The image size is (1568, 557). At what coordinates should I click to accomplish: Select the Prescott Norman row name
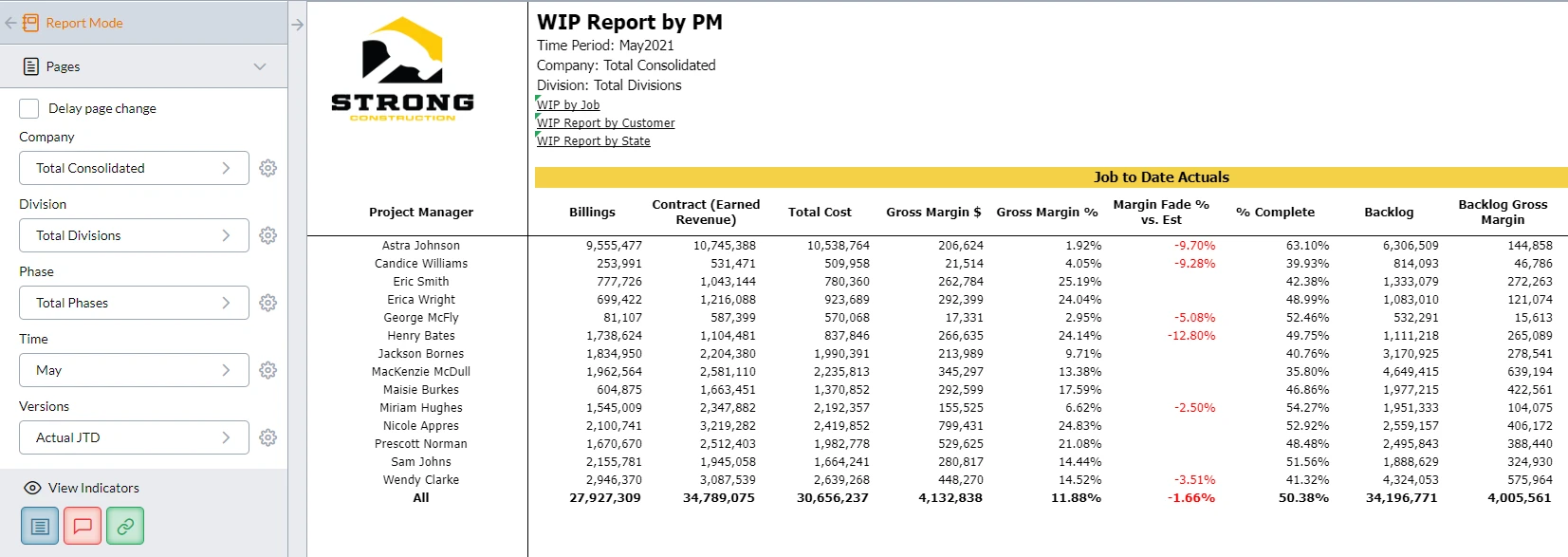(421, 444)
